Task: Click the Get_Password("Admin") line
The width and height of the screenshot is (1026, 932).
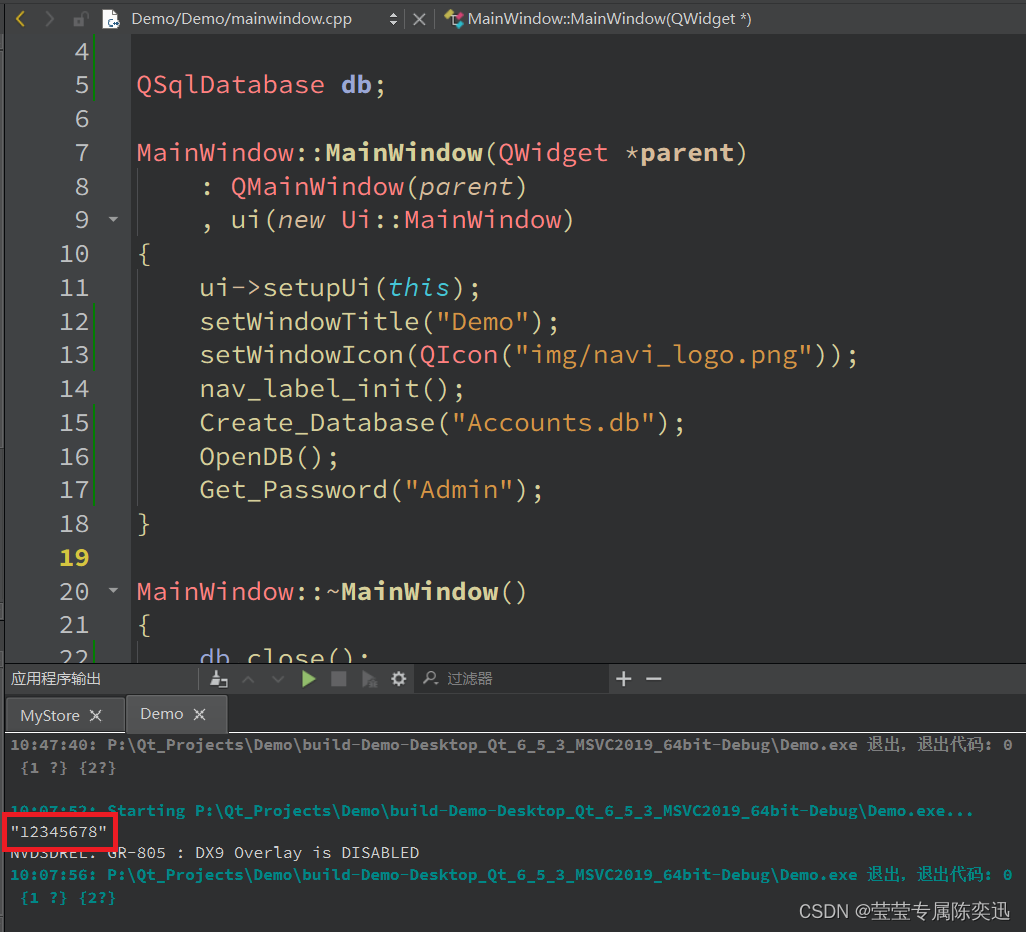Action: [x=371, y=490]
